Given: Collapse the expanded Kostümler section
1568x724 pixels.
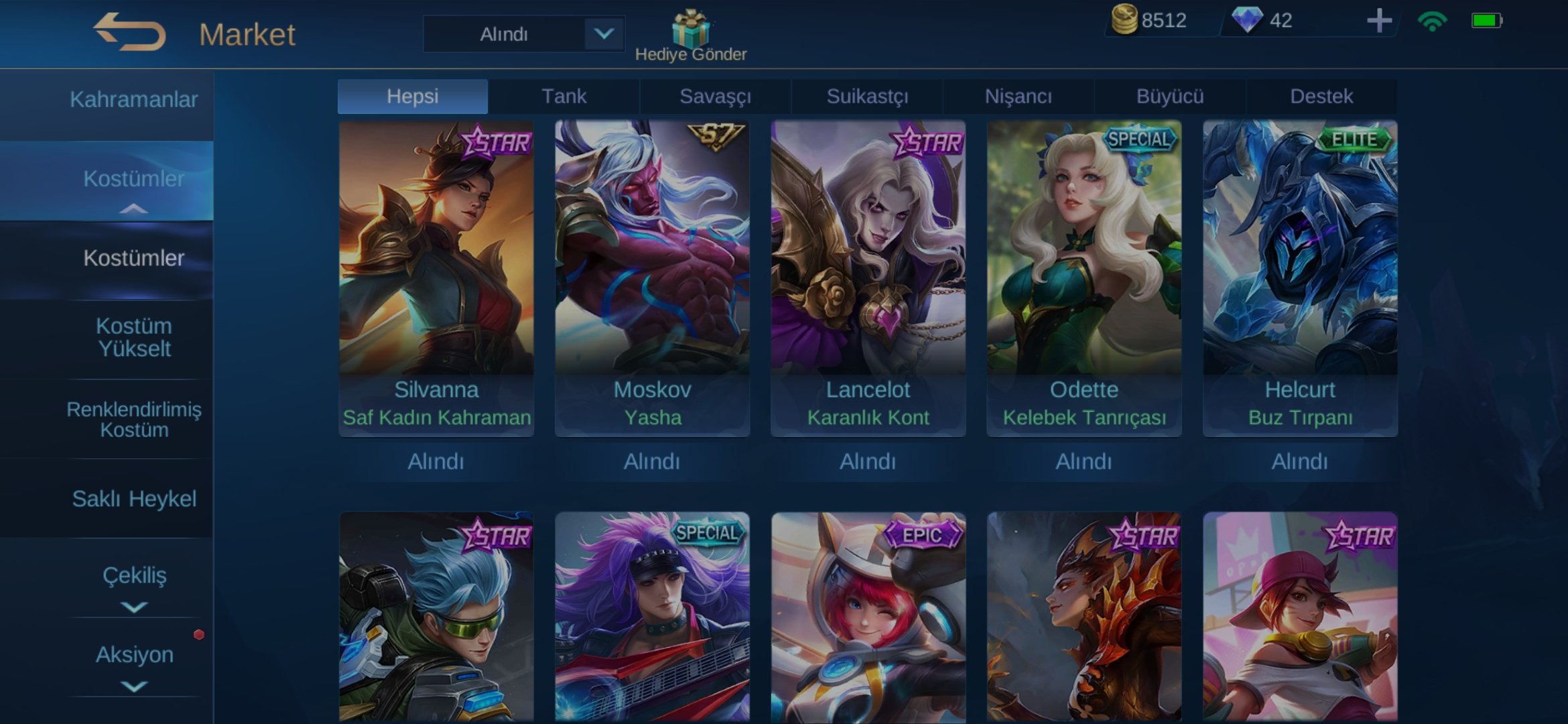Looking at the screenshot, I should click(x=134, y=208).
